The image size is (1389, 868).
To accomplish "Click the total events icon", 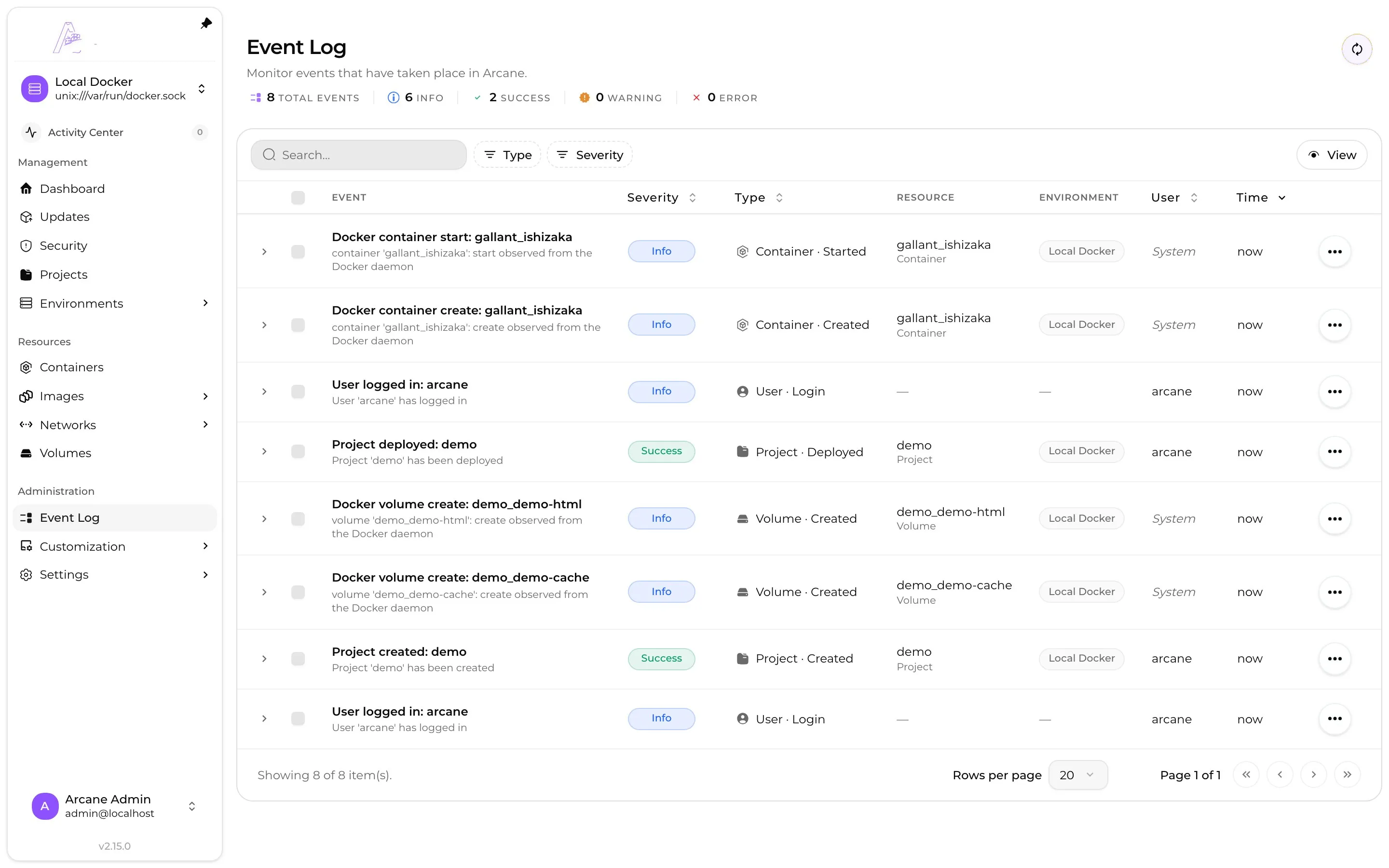I will coord(256,97).
